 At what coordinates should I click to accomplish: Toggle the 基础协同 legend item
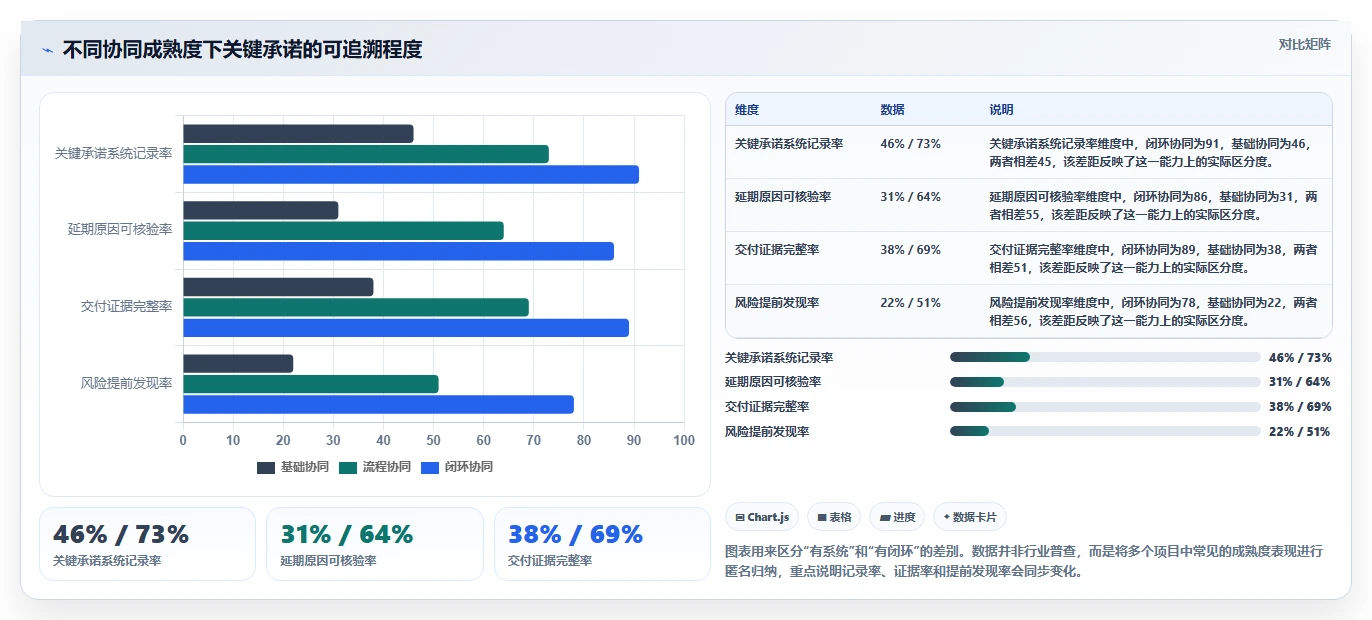tap(293, 467)
